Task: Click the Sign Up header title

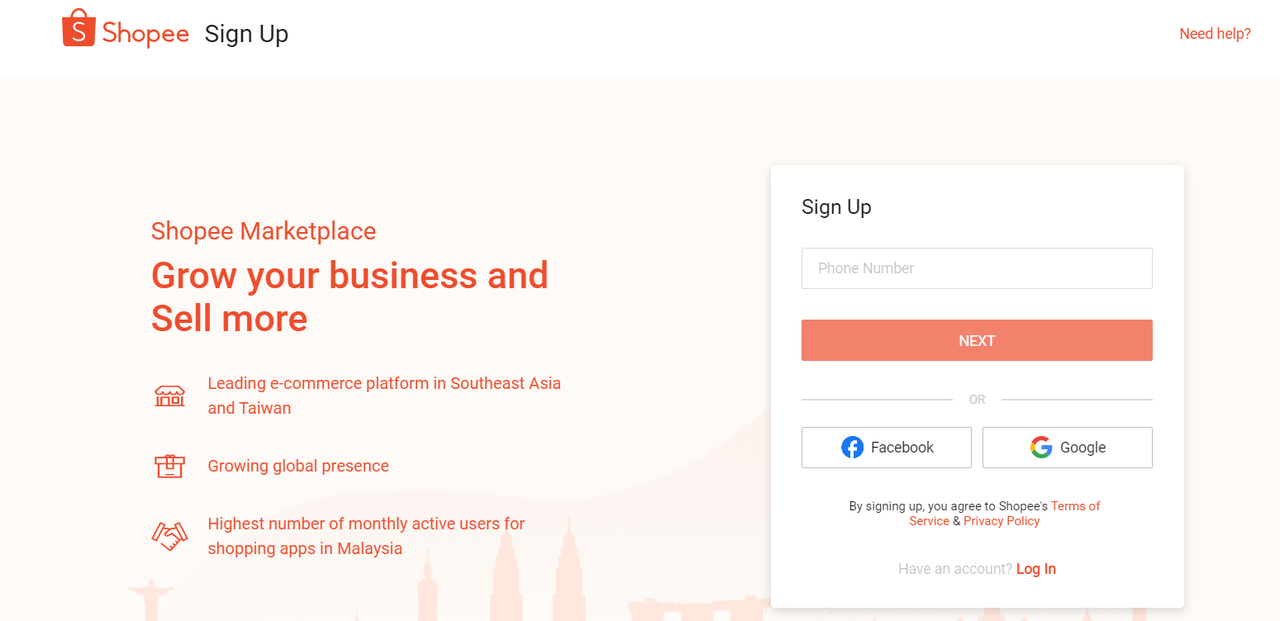Action: coord(246,34)
